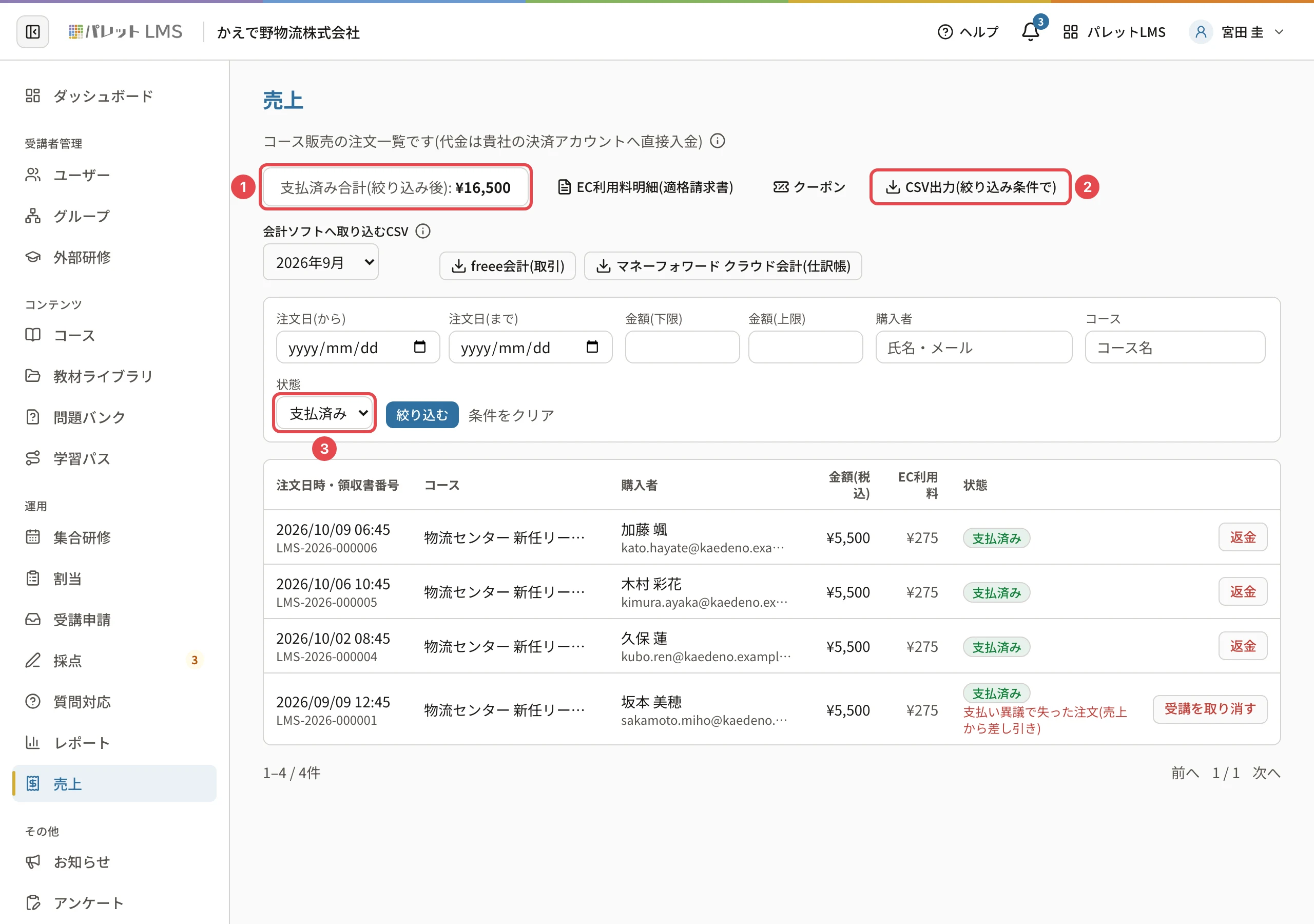Screen dimensions: 1314x924
Task: Show info next to 売上 description text
Action: (718, 141)
